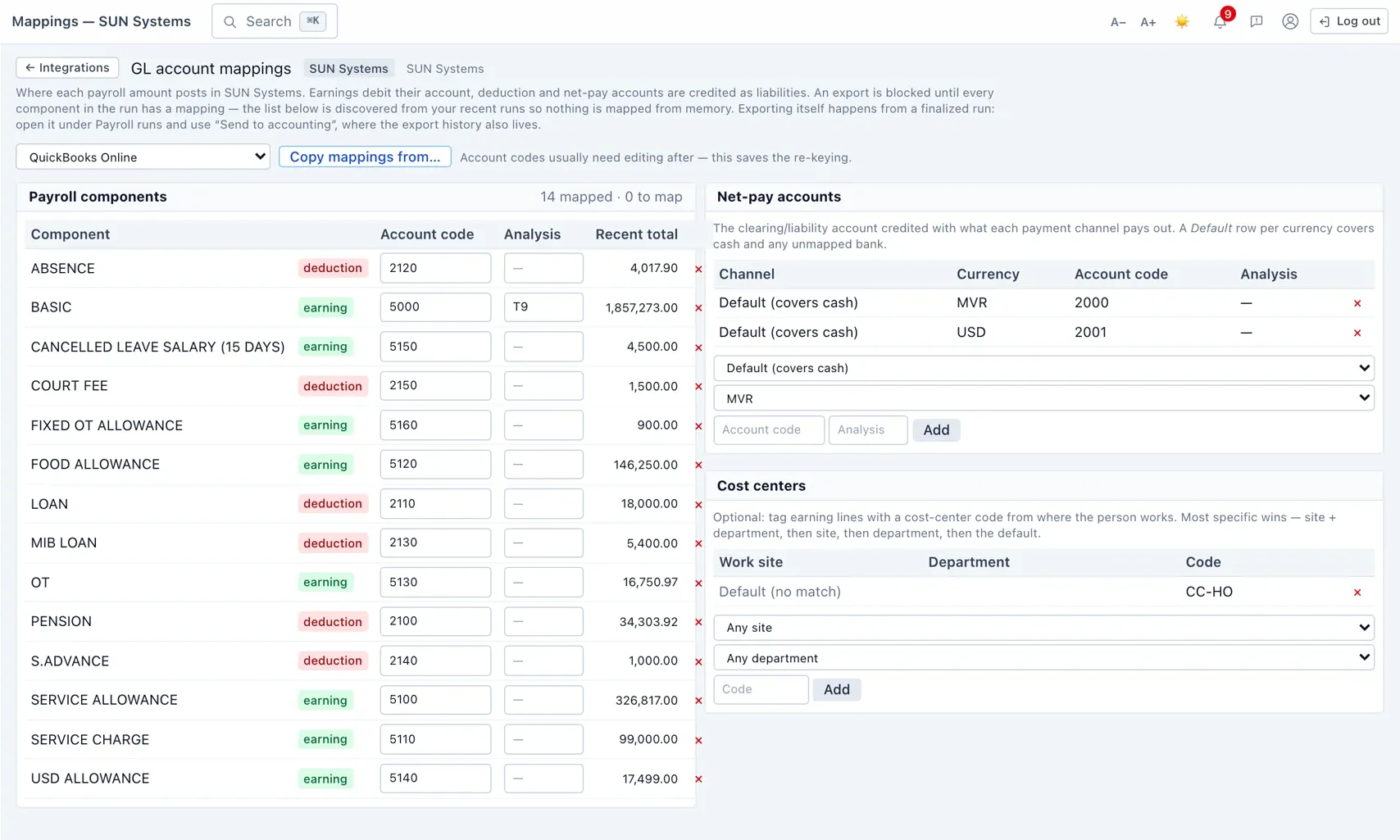
Task: Click the Log out button
Action: [1348, 21]
